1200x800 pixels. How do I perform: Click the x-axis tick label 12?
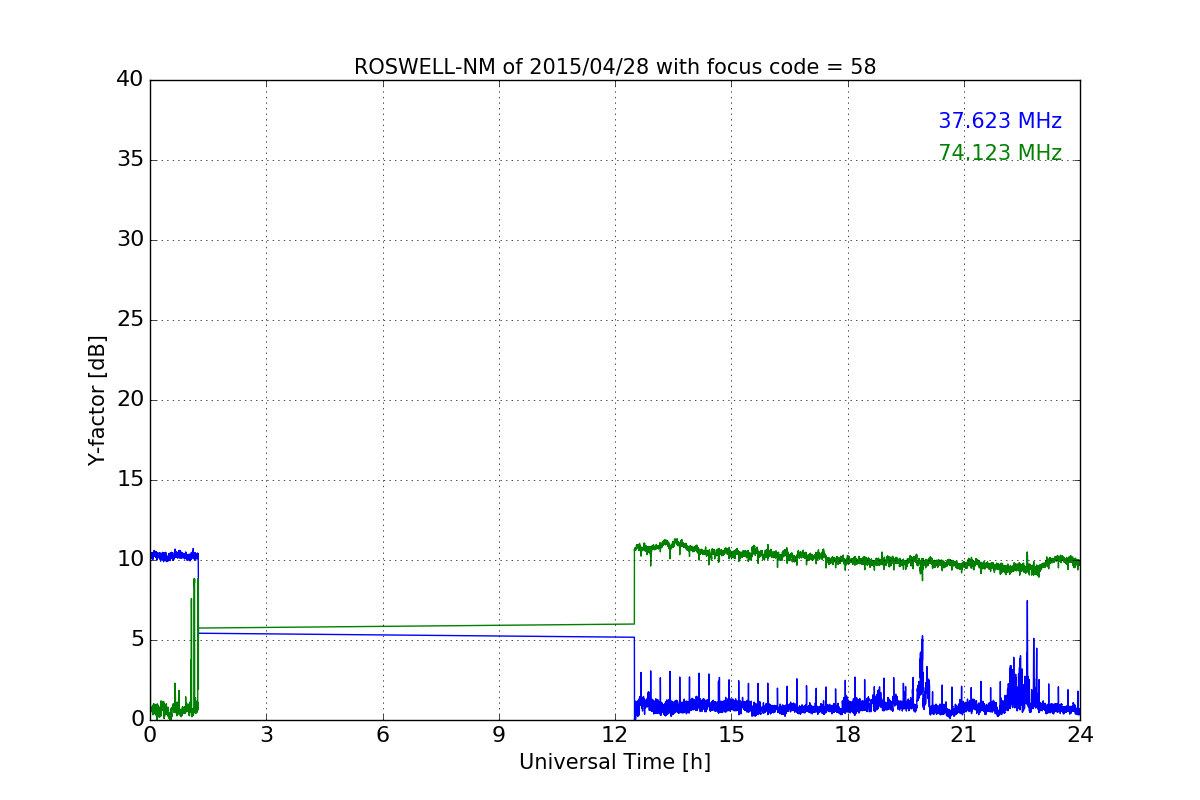(615, 734)
